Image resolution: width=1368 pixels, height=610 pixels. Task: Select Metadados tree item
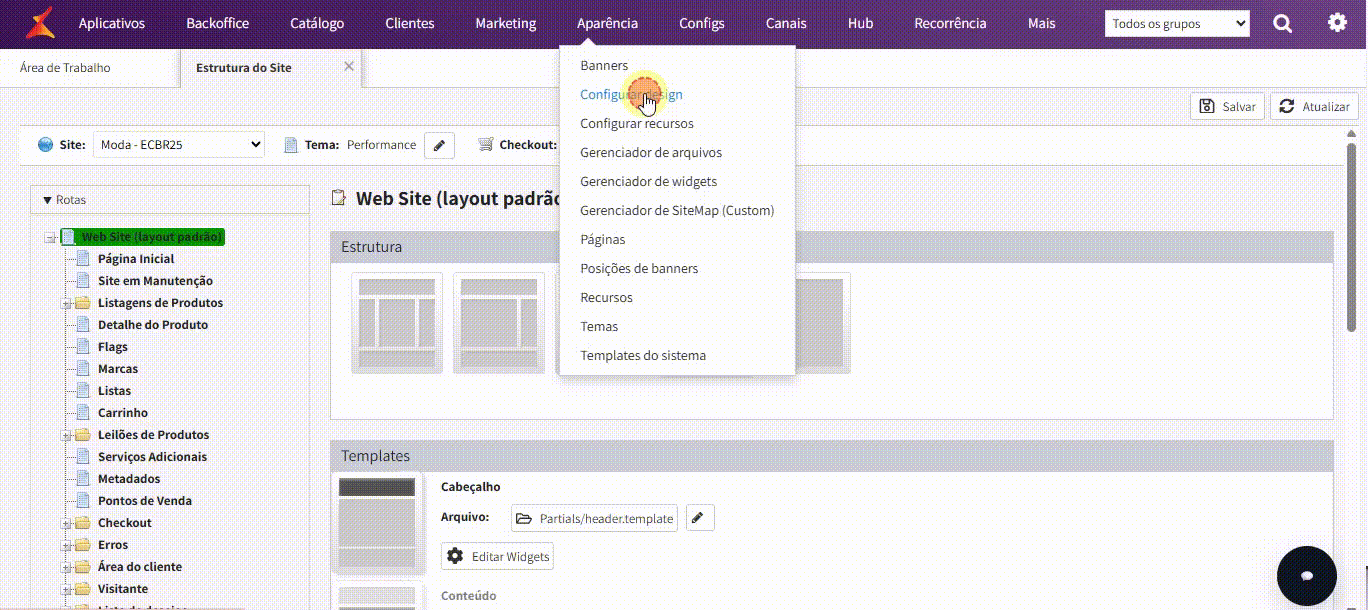129,479
